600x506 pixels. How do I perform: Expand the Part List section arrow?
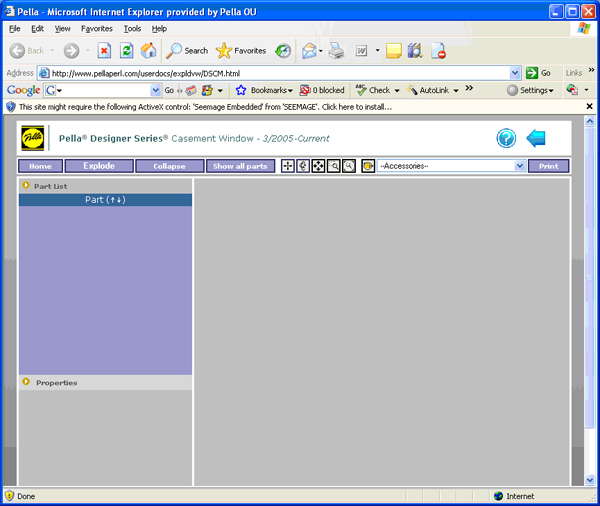point(26,185)
